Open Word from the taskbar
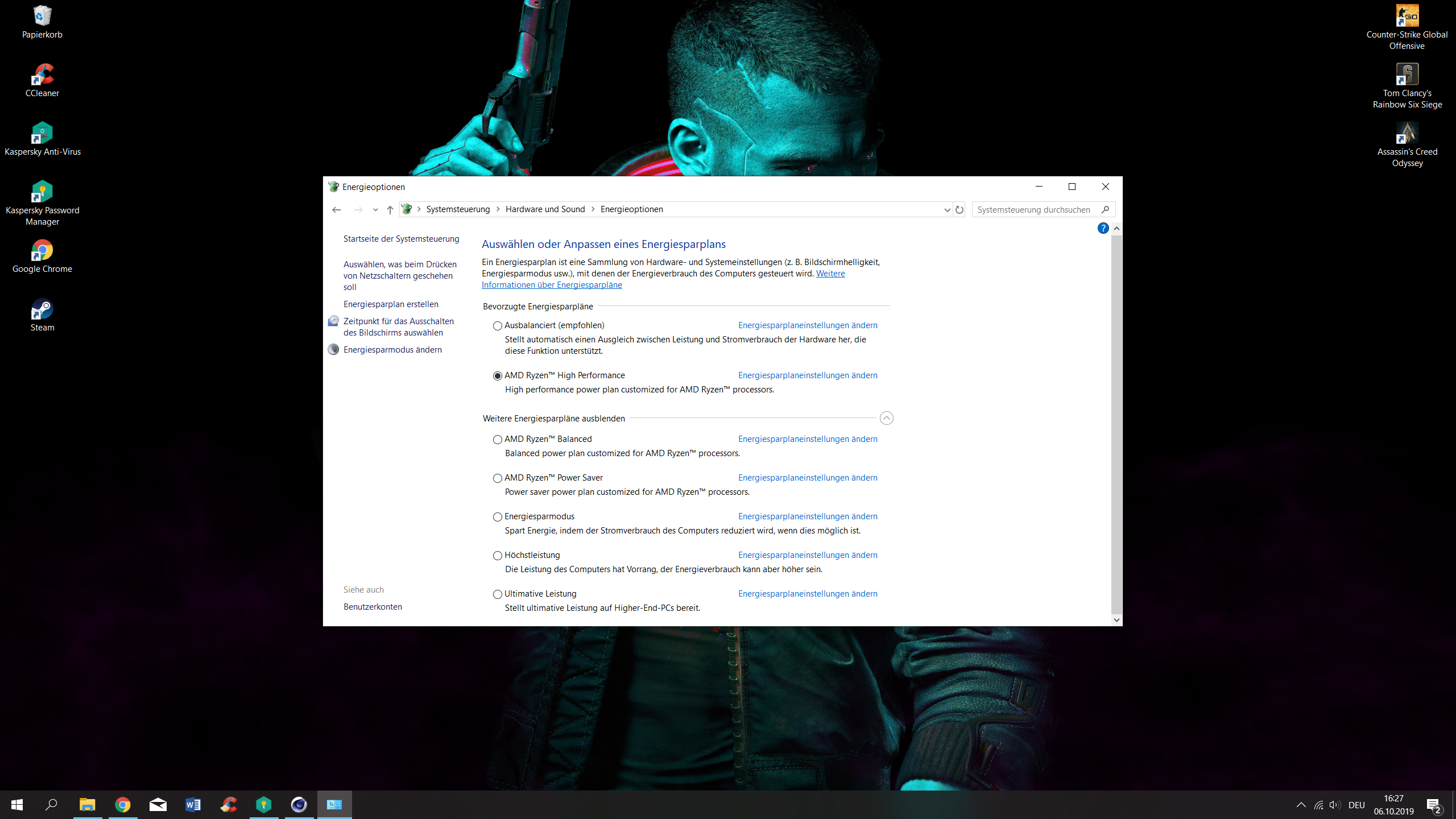Viewport: 1456px width, 819px height. pyautogui.click(x=193, y=805)
